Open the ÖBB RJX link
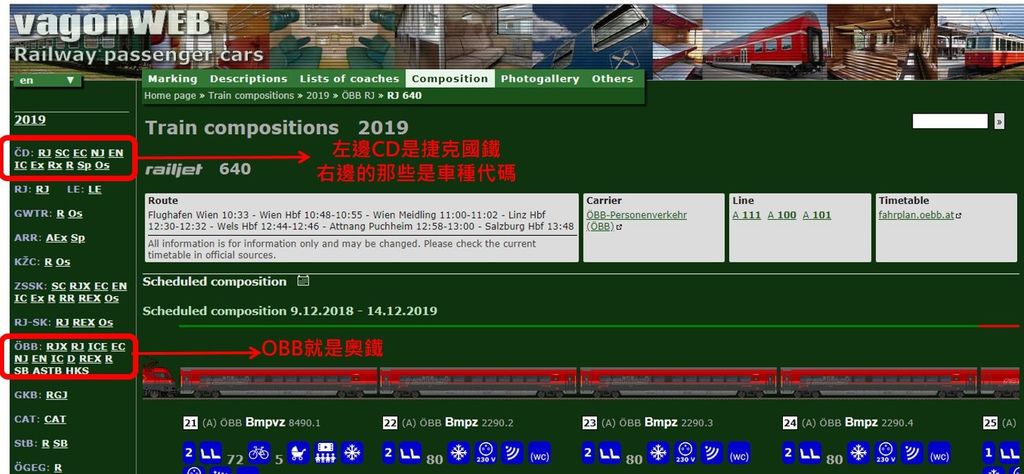 click(57, 347)
